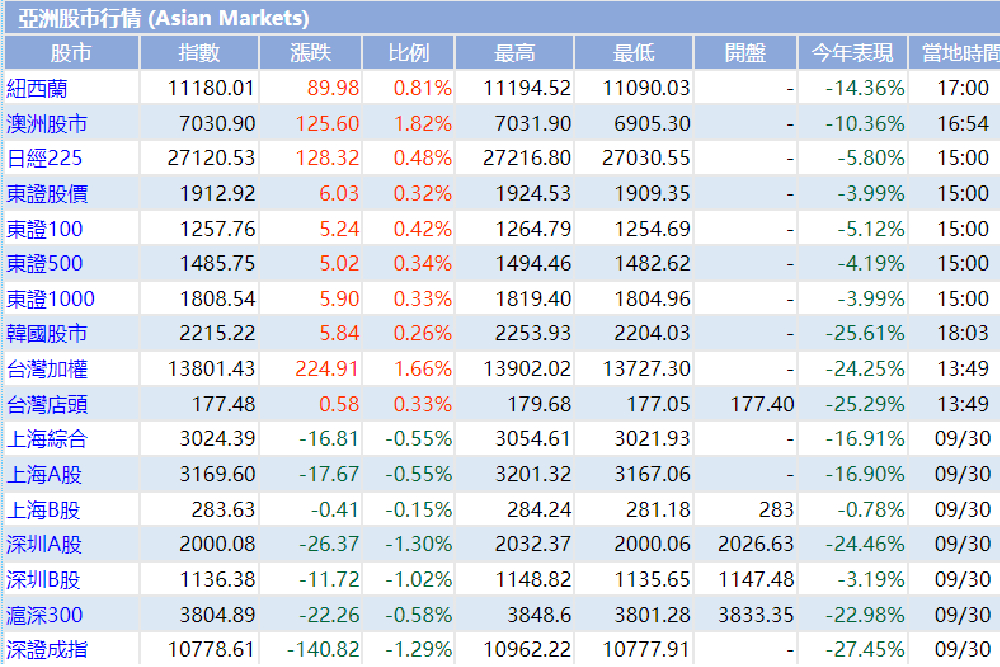Select the 上海B股 index link
This screenshot has width=1000, height=667.
(x=43, y=509)
